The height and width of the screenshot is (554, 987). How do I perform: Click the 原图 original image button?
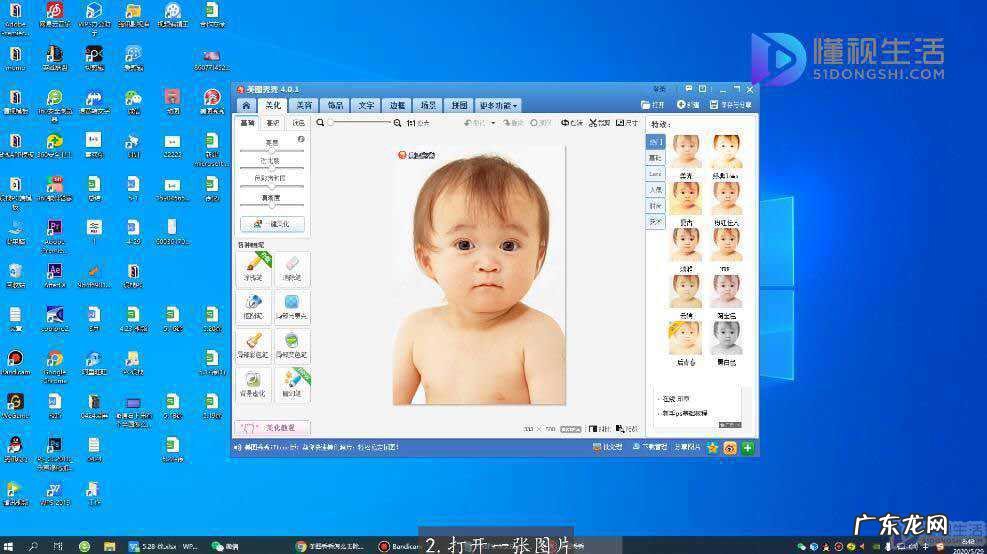pos(541,123)
